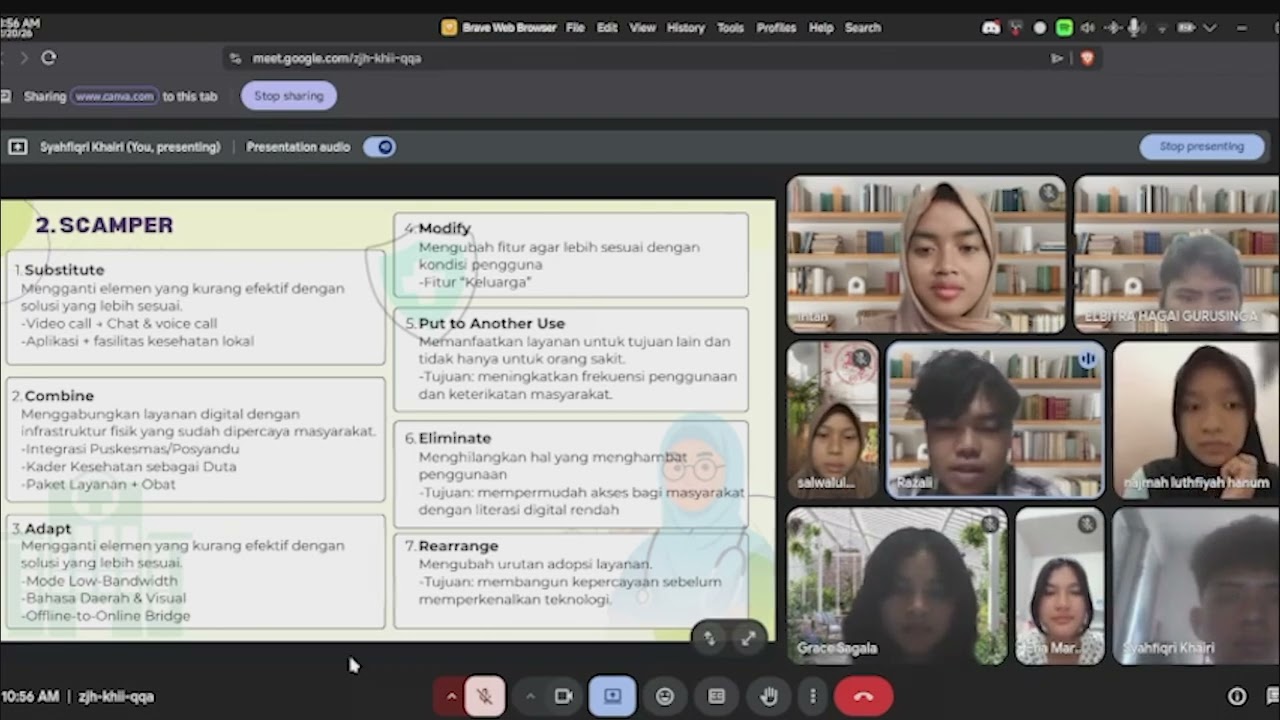
Task: Click Razali's blue audio indicator icon
Action: [1087, 358]
